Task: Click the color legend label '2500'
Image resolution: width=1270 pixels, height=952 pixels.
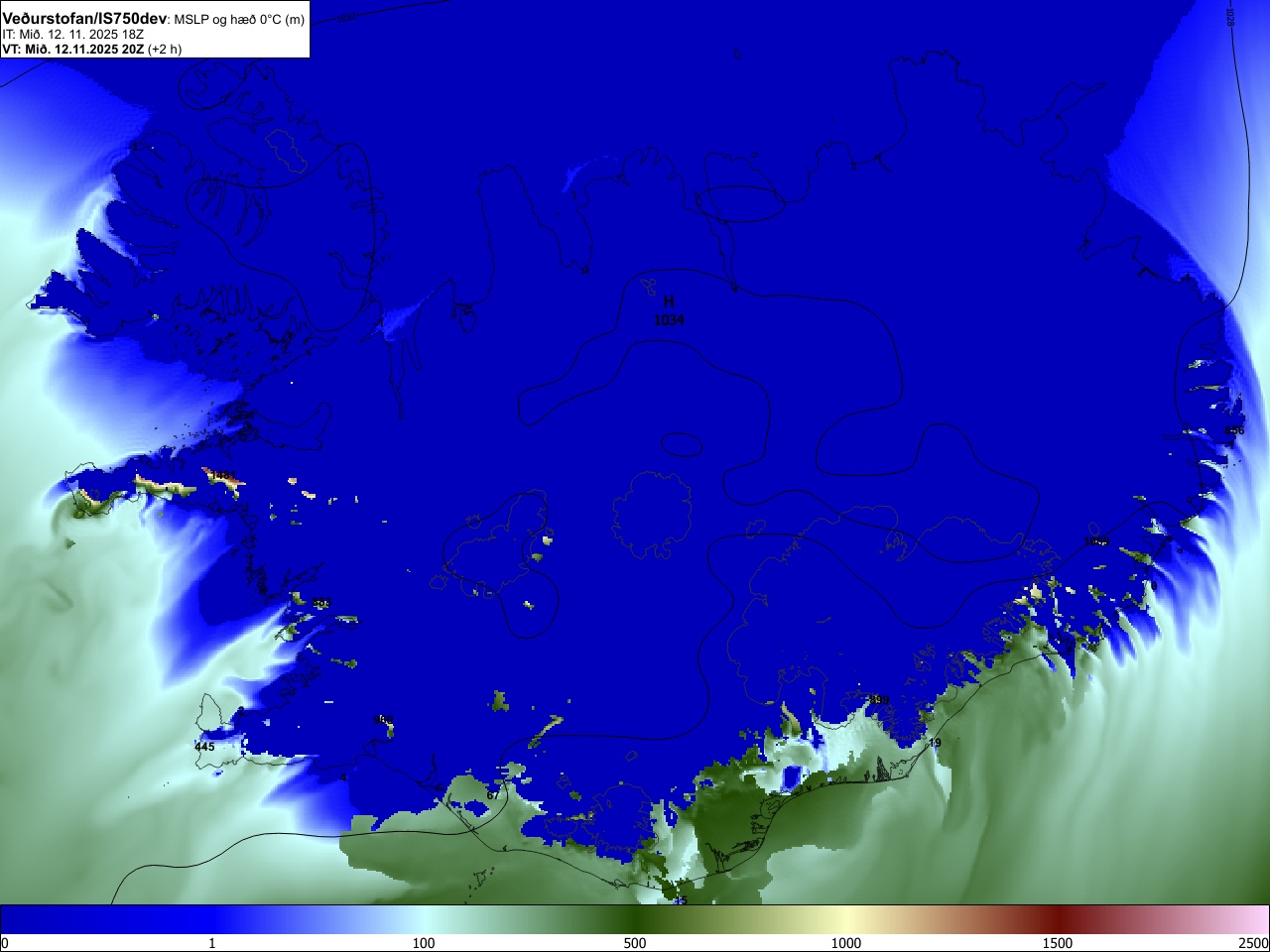Action: (1253, 943)
